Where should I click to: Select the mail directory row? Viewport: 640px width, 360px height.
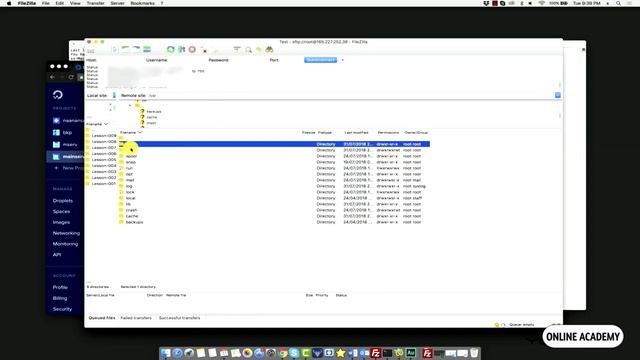click(274, 180)
